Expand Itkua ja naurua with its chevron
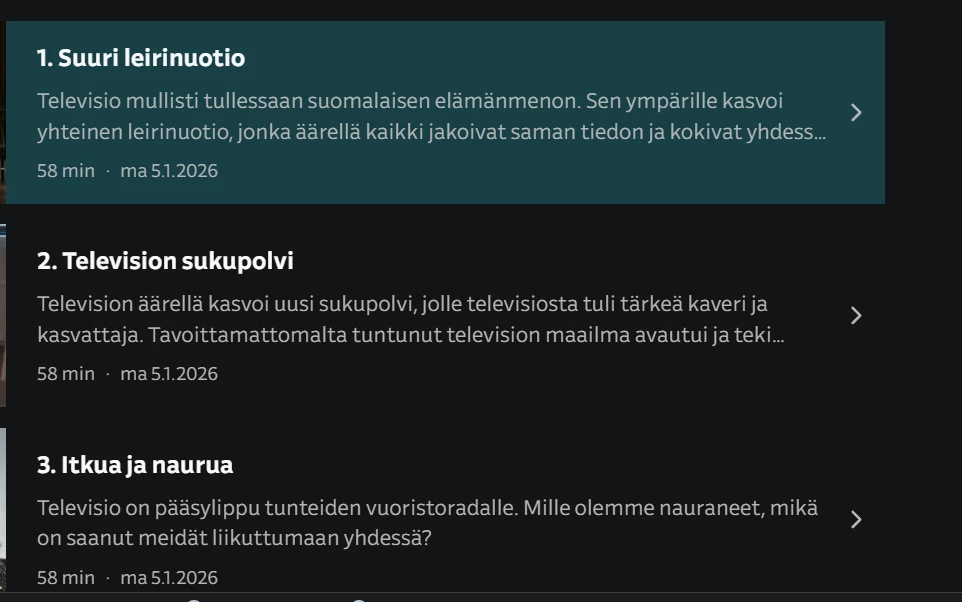962x602 pixels. [x=855, y=519]
